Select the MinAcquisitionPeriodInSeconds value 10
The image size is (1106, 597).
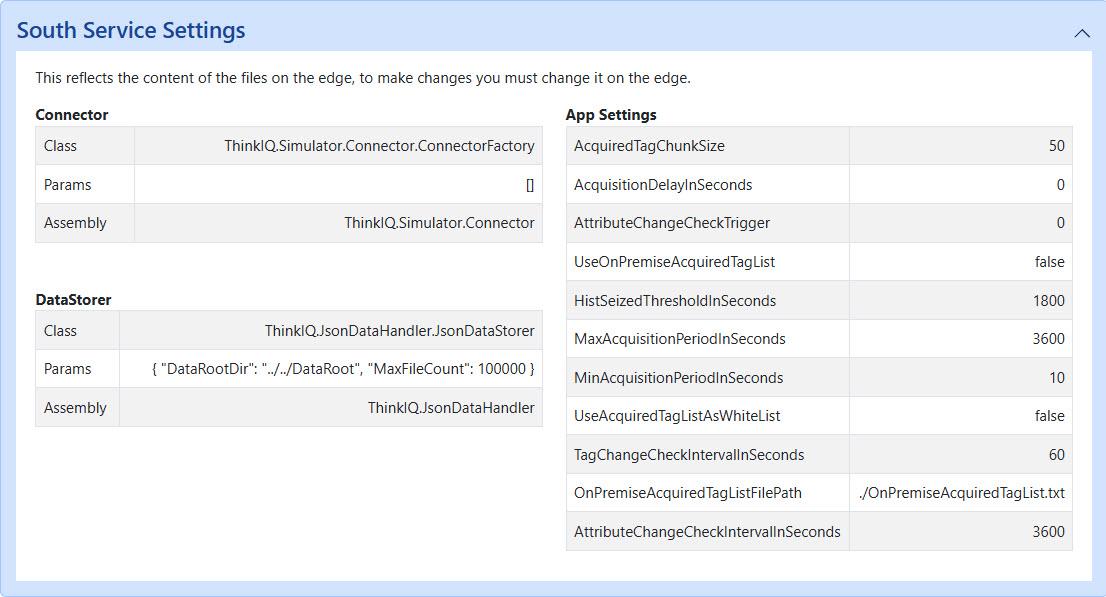(x=1056, y=378)
